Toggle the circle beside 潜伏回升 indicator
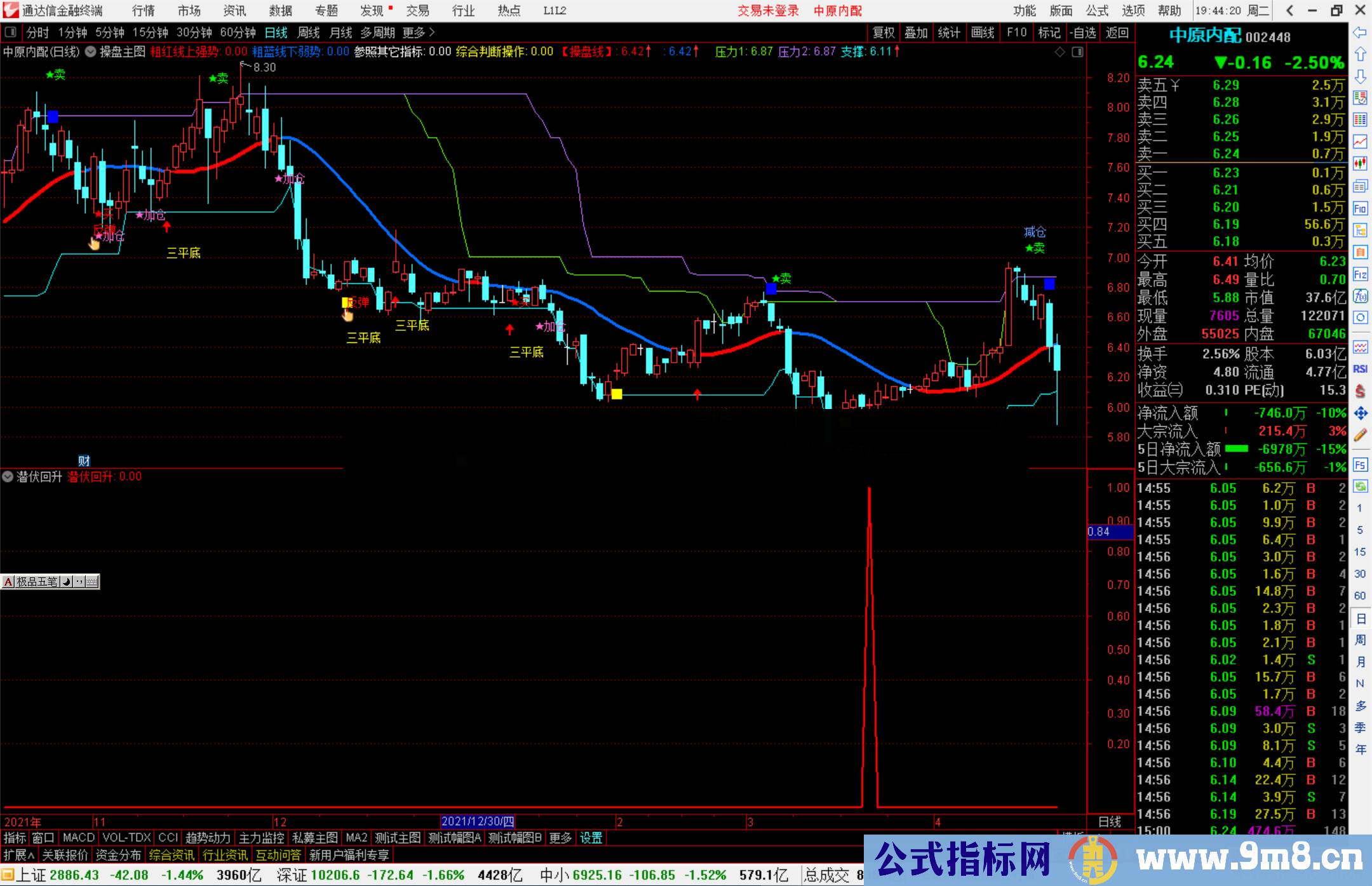This screenshot has width=1372, height=886. (x=8, y=476)
